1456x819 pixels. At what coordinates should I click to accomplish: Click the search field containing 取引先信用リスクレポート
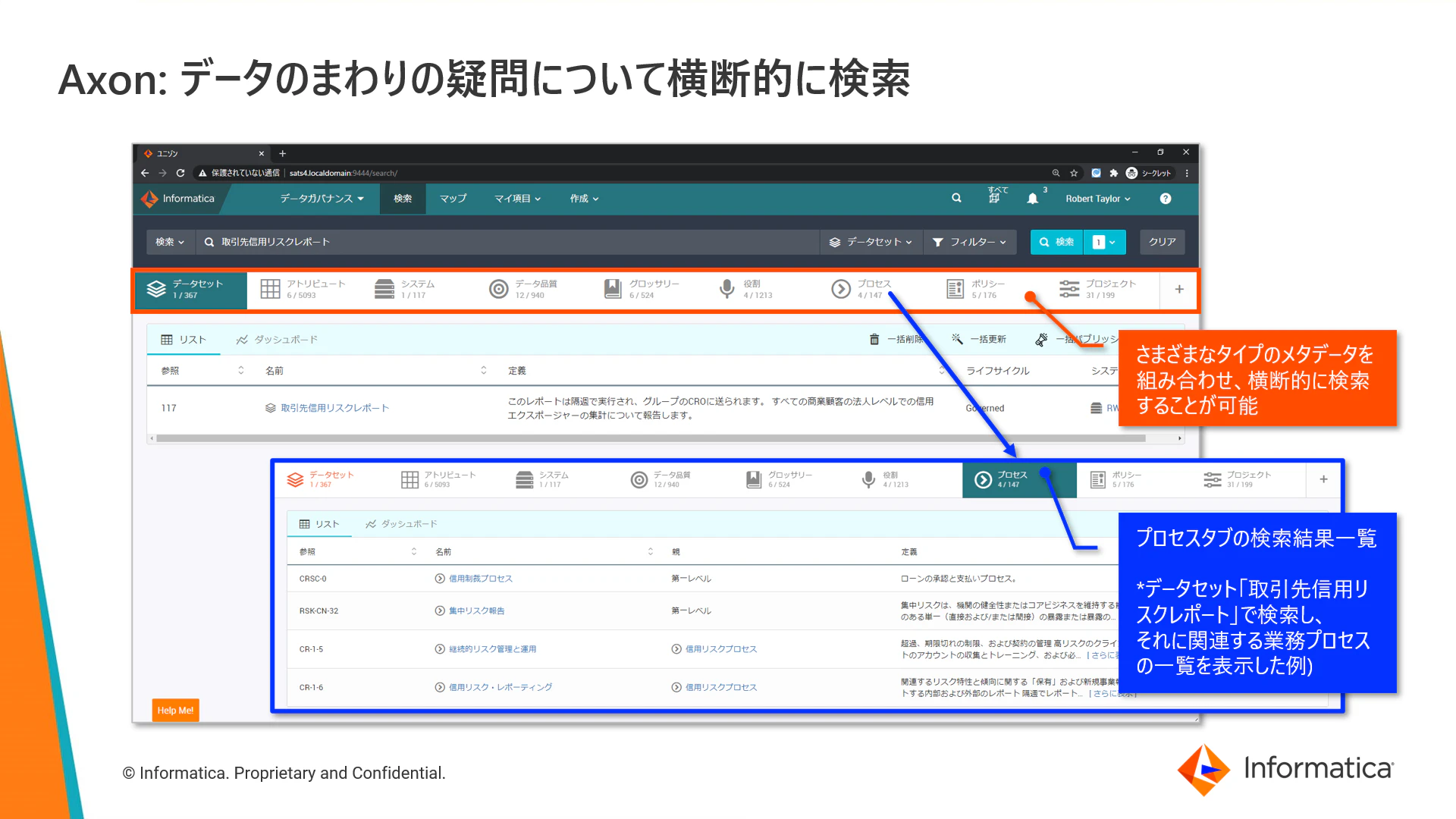coord(507,242)
